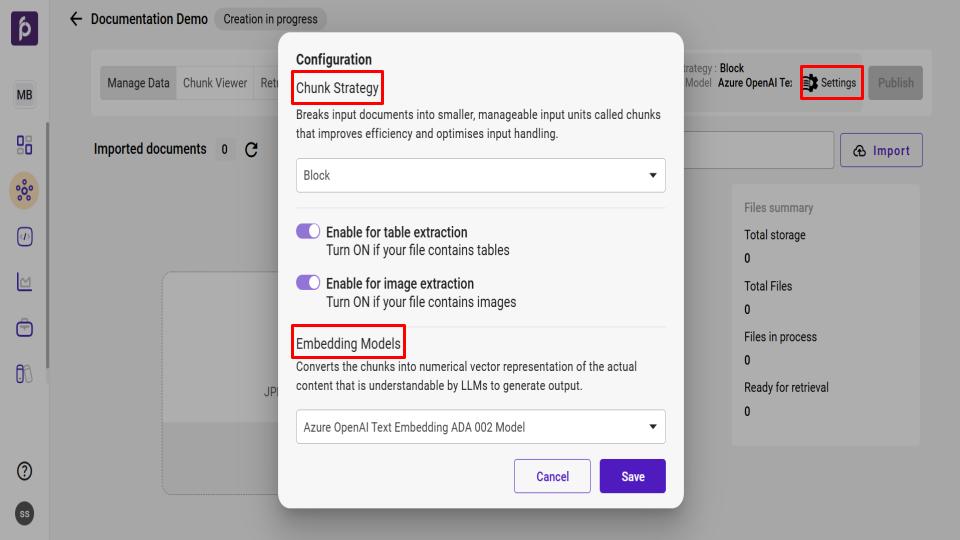Open the books library icon in sidebar
960x540 pixels.
coord(25,374)
